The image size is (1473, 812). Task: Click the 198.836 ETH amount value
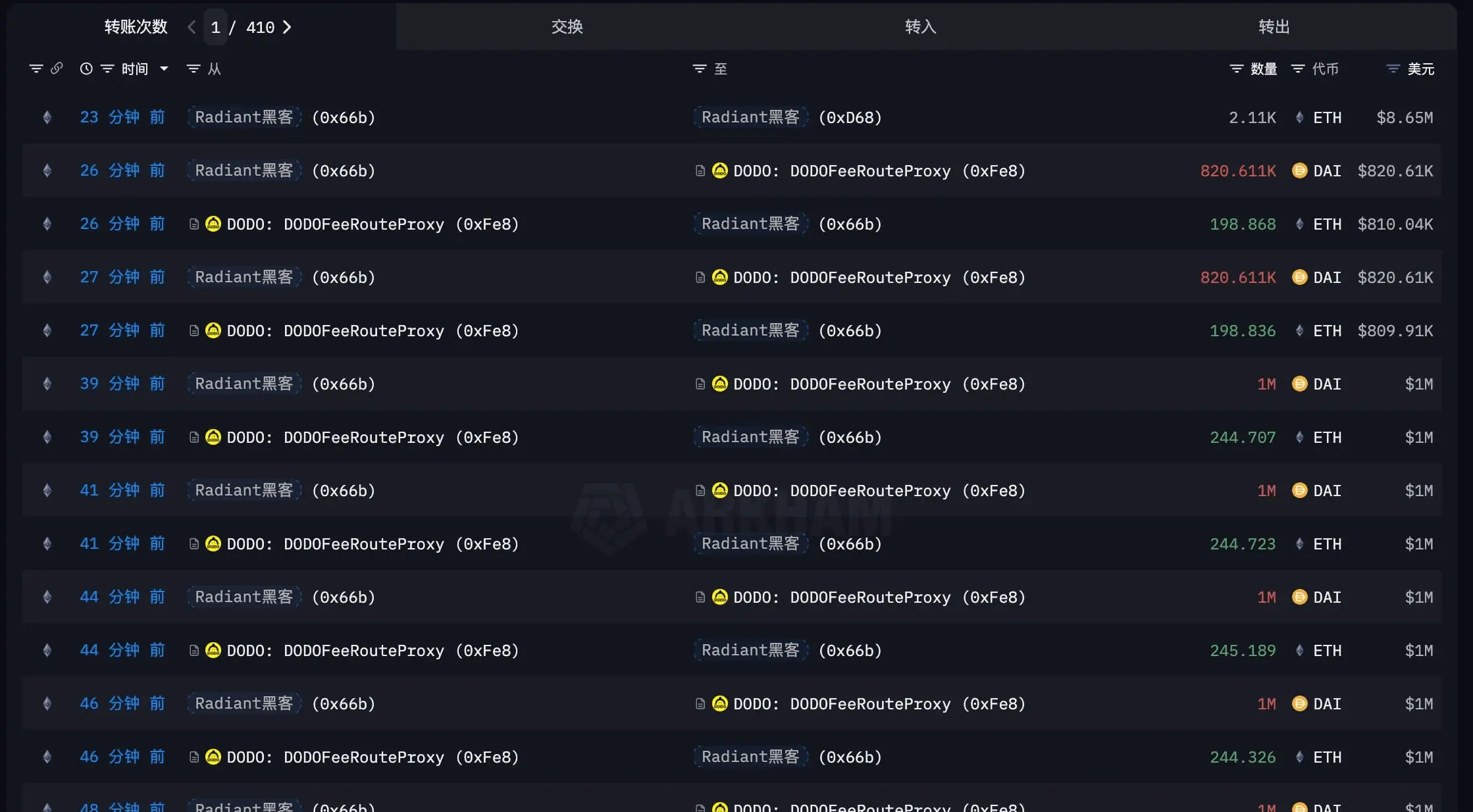(1243, 330)
